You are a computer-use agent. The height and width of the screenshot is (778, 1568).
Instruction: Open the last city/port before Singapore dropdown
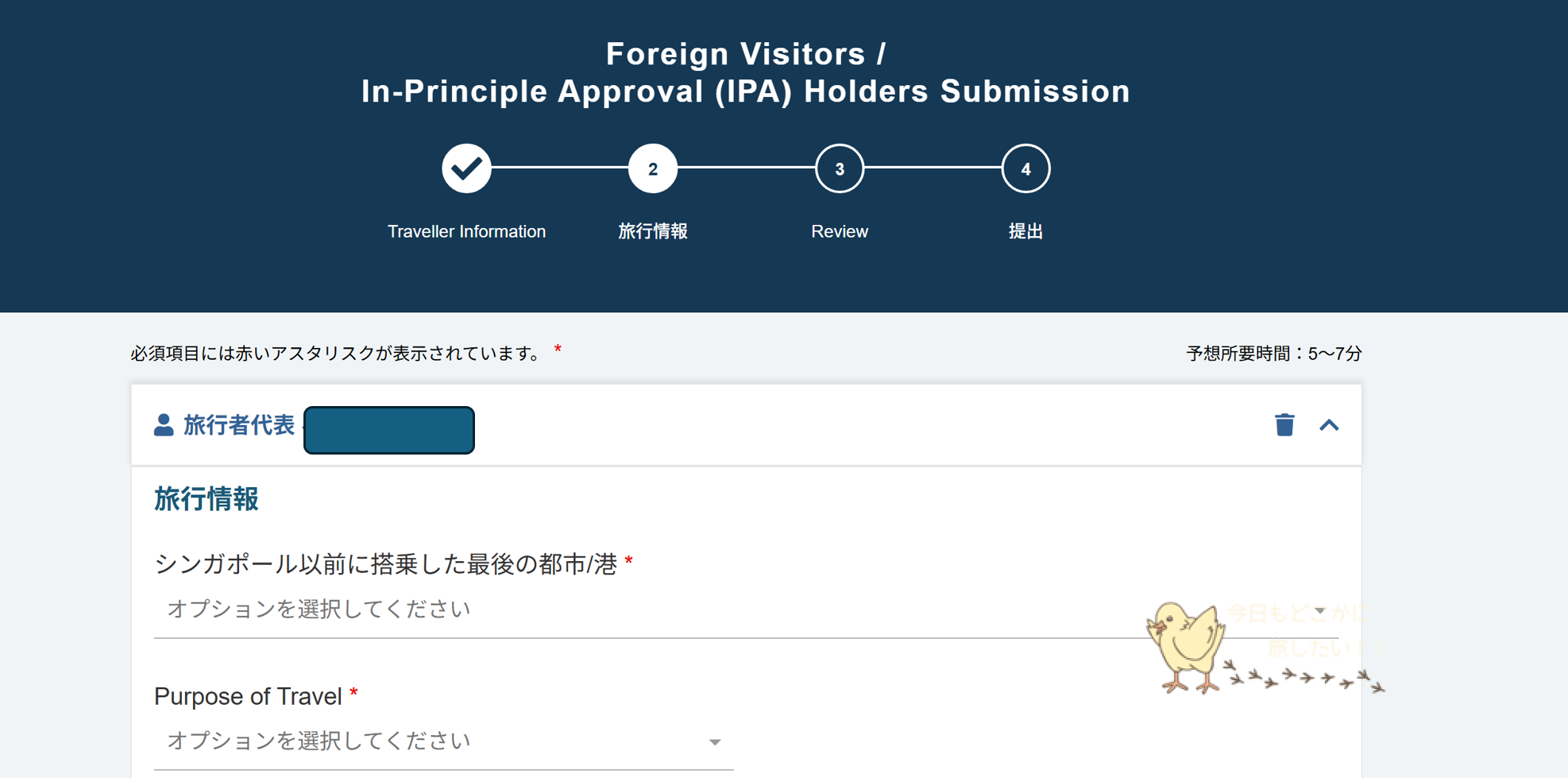pyautogui.click(x=746, y=610)
